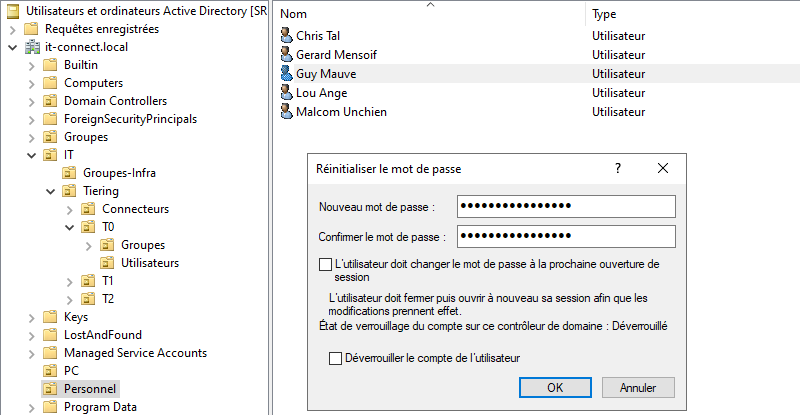Image resolution: width=800 pixels, height=415 pixels.
Task: Confirm password reset with OK
Action: pyautogui.click(x=555, y=387)
